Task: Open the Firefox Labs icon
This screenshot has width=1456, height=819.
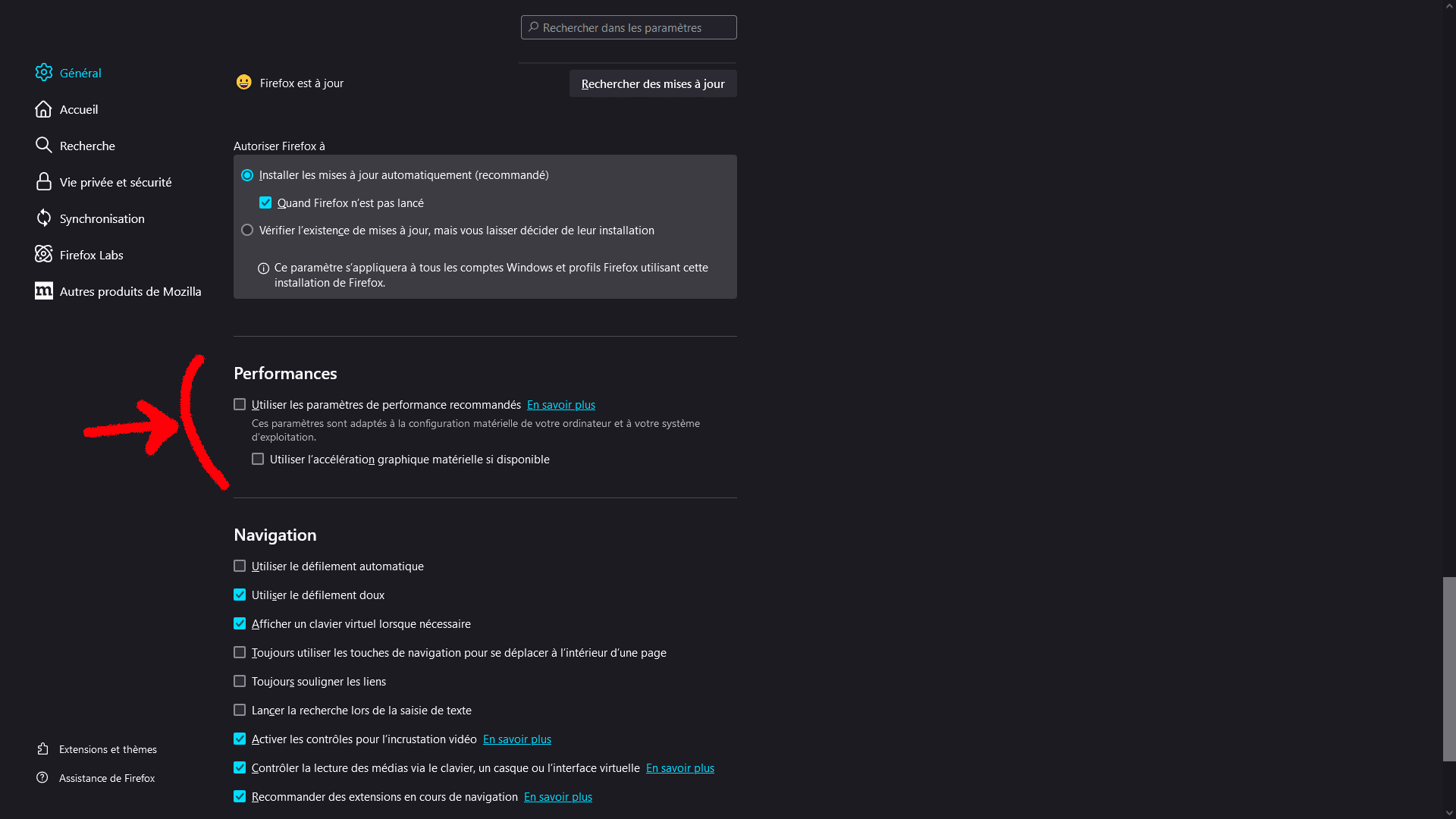Action: click(44, 255)
